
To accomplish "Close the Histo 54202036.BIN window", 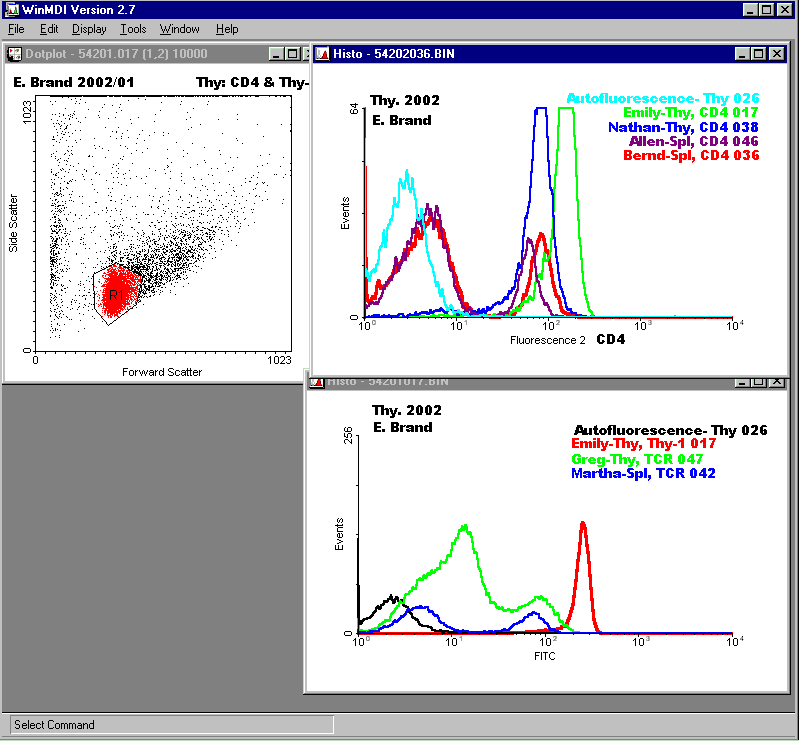I will pos(777,53).
